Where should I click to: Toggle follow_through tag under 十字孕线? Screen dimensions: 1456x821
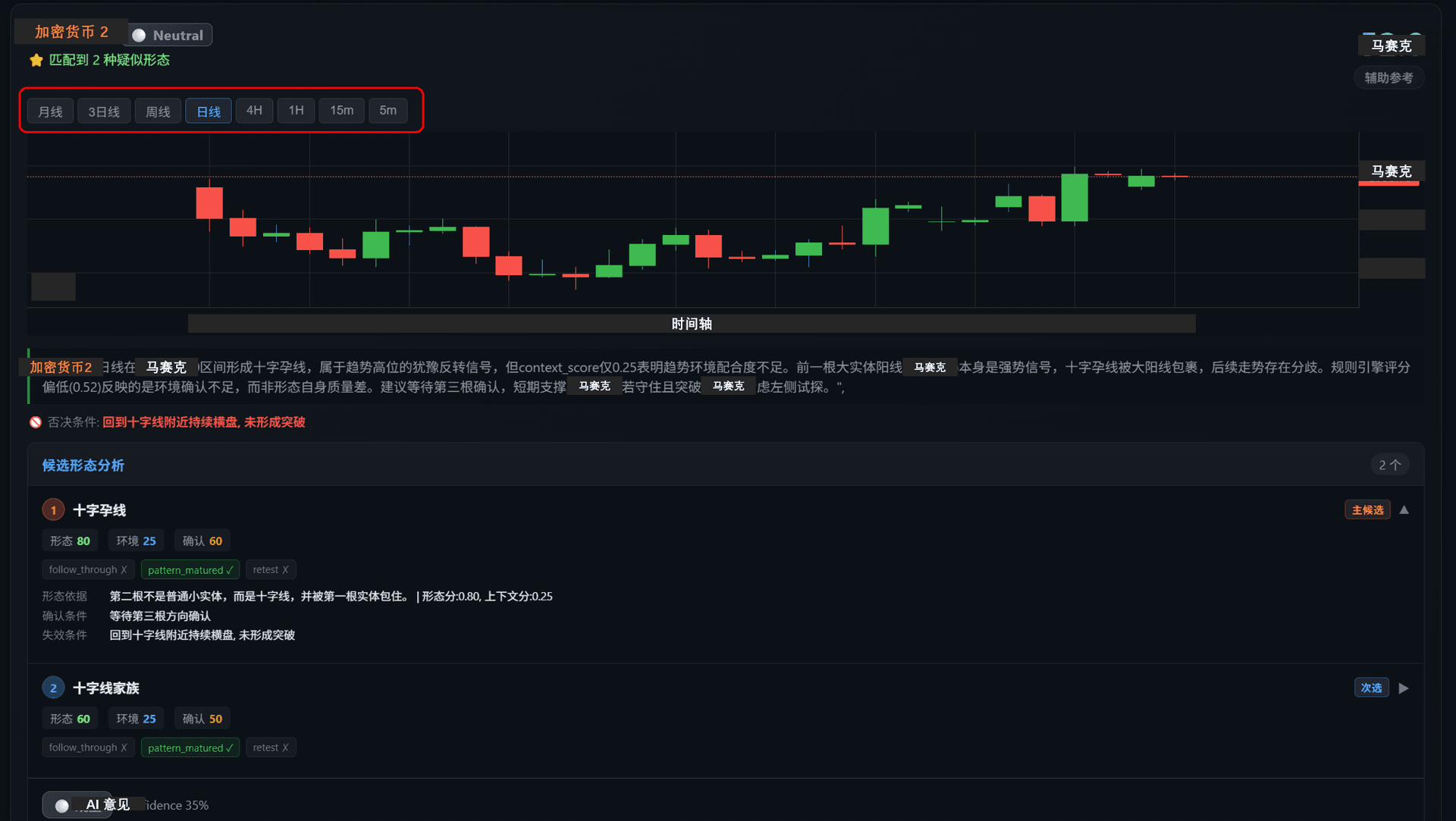88,570
